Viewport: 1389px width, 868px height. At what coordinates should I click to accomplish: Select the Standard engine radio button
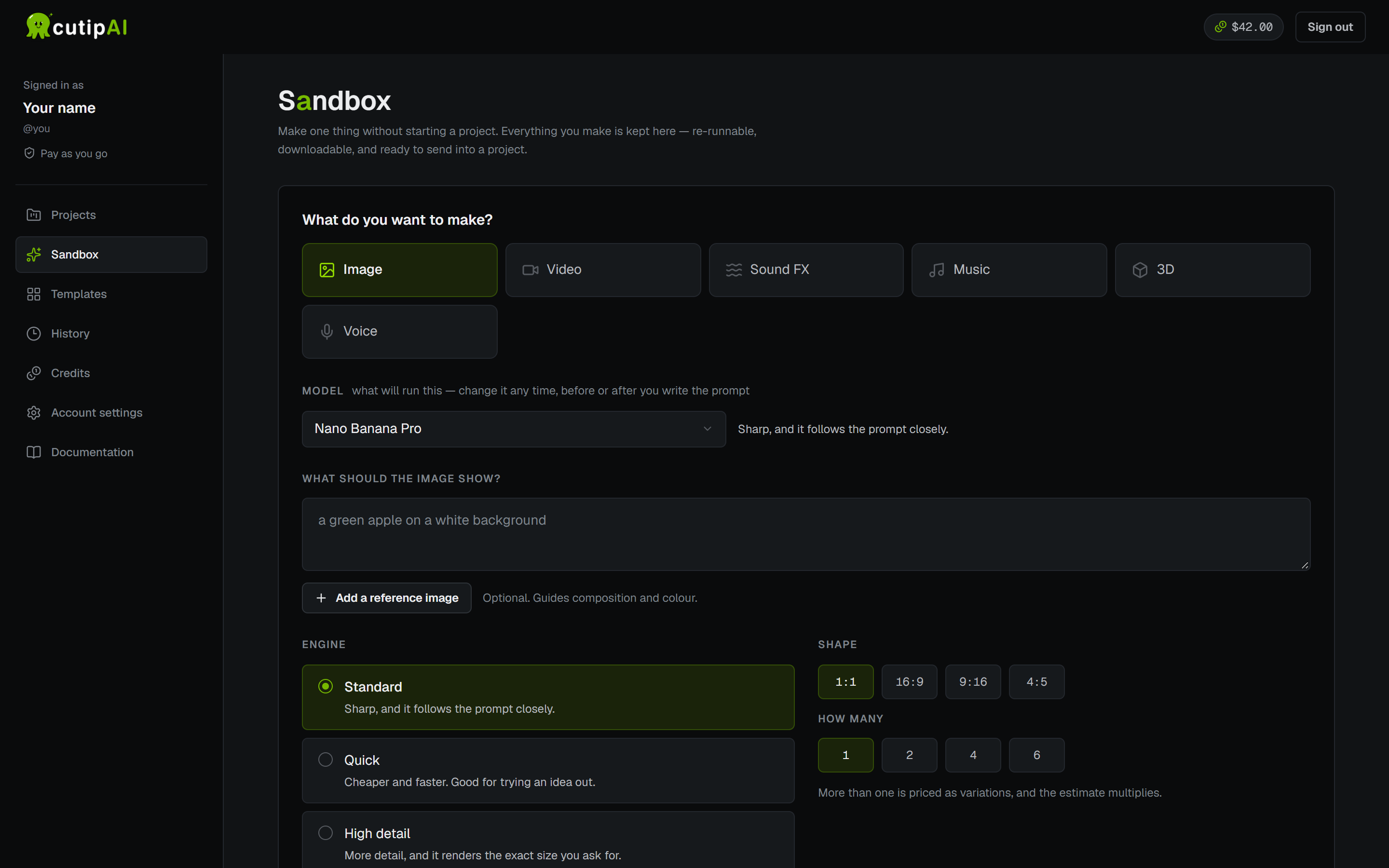pos(326,687)
